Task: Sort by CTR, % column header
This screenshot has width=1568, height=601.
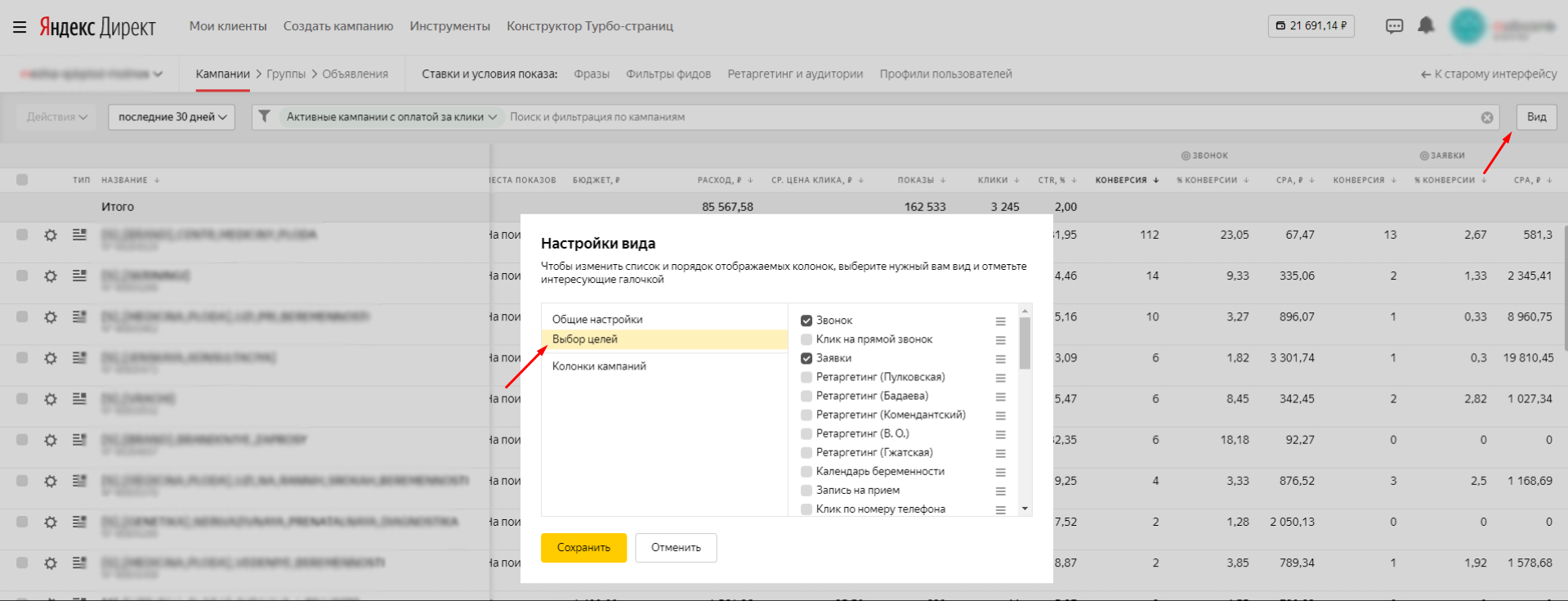Action: 1057,180
